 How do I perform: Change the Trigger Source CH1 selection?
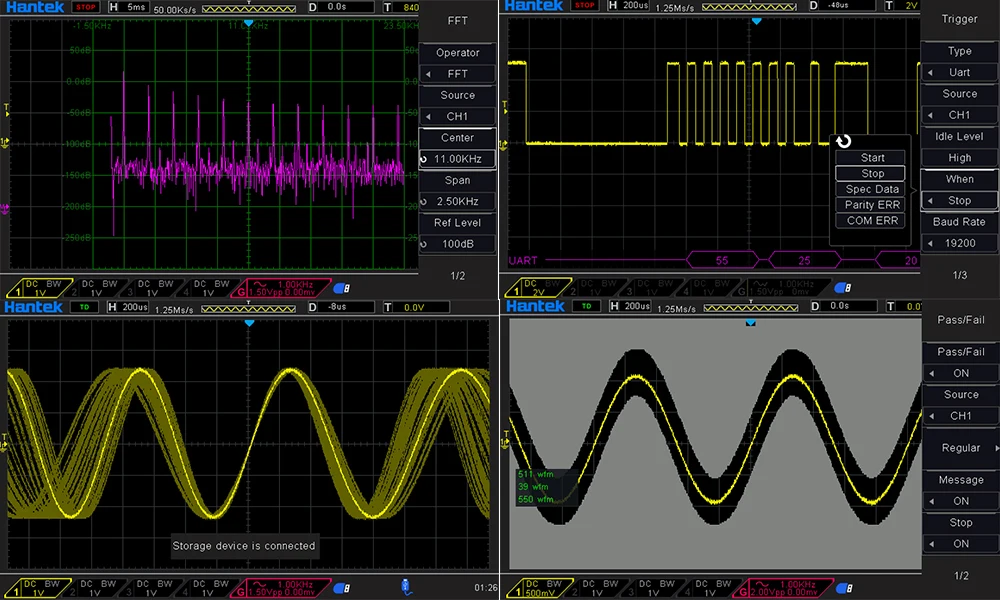(x=959, y=115)
